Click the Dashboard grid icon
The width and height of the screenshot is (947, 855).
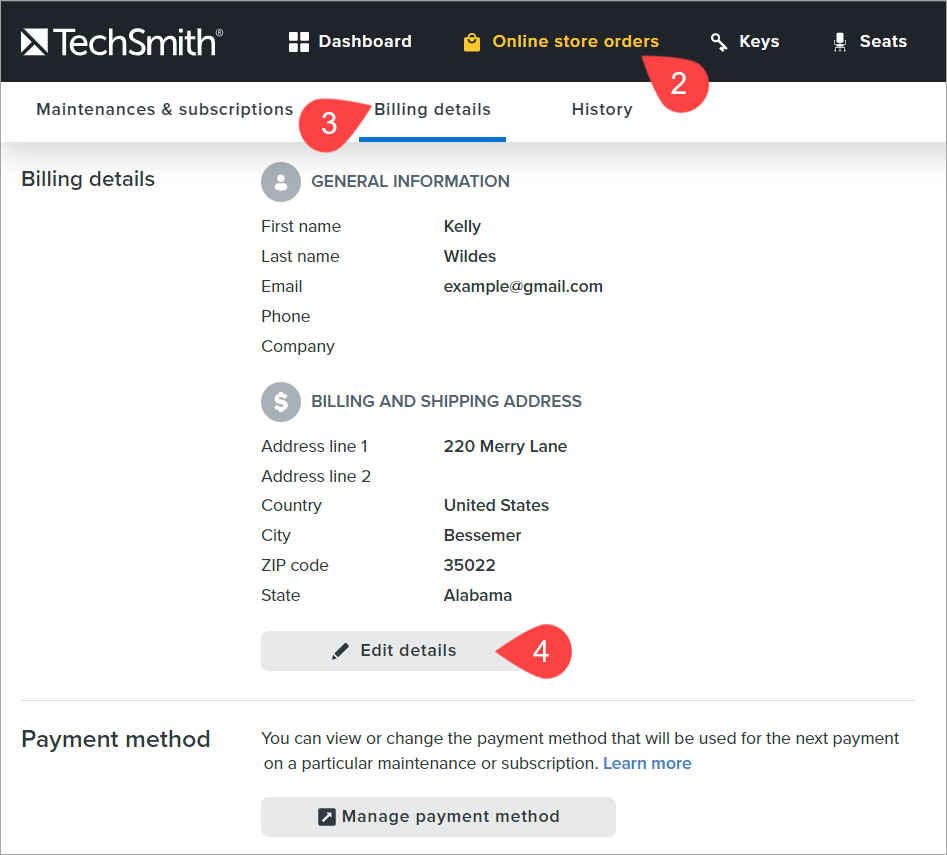point(298,42)
